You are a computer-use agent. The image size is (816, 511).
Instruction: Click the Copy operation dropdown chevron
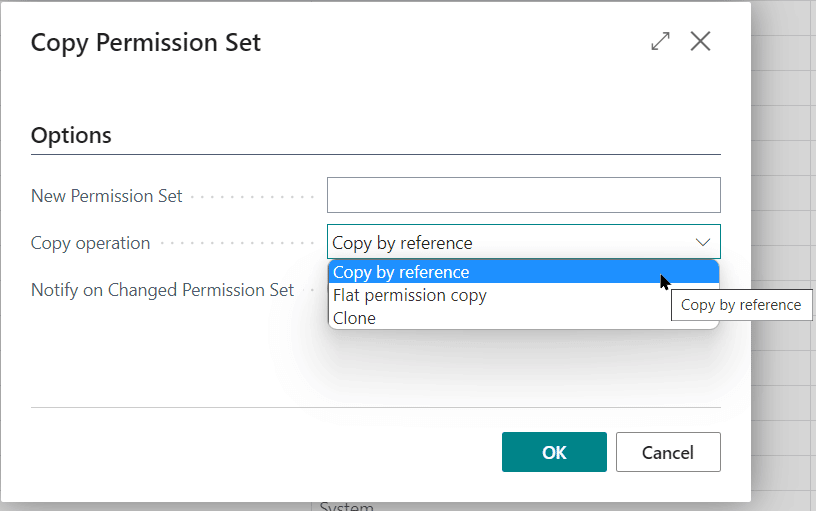[x=702, y=242]
